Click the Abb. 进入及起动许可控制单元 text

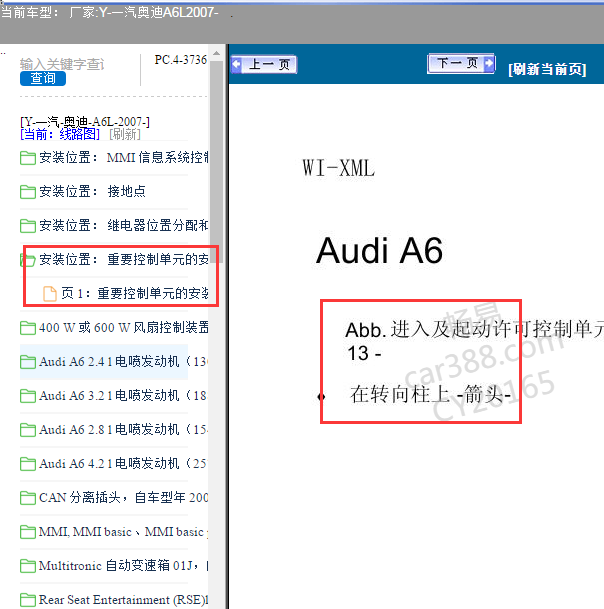[x=474, y=329]
